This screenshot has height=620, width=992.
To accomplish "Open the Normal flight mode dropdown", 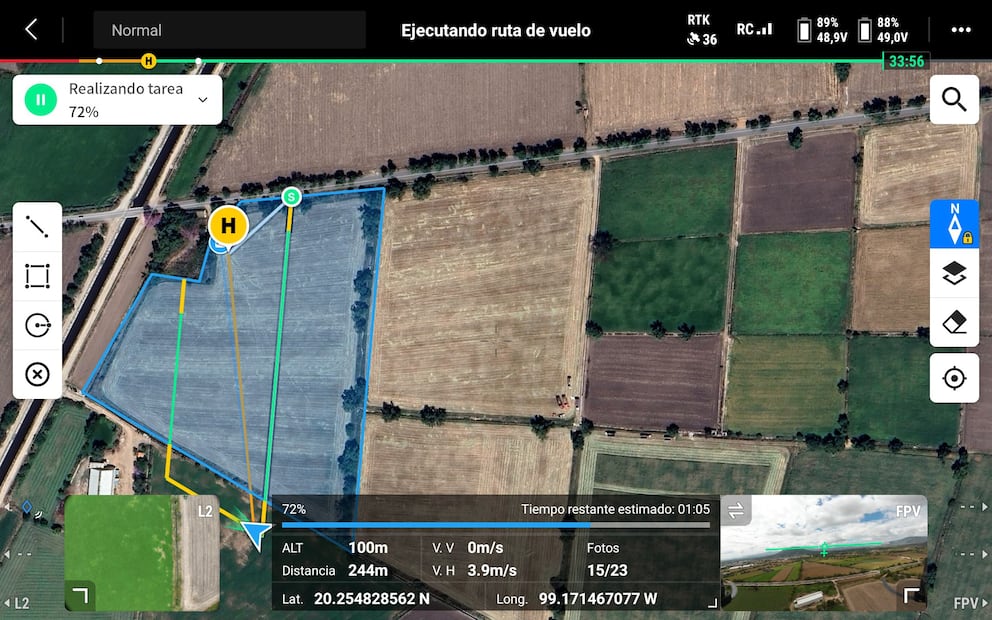I will coord(228,31).
